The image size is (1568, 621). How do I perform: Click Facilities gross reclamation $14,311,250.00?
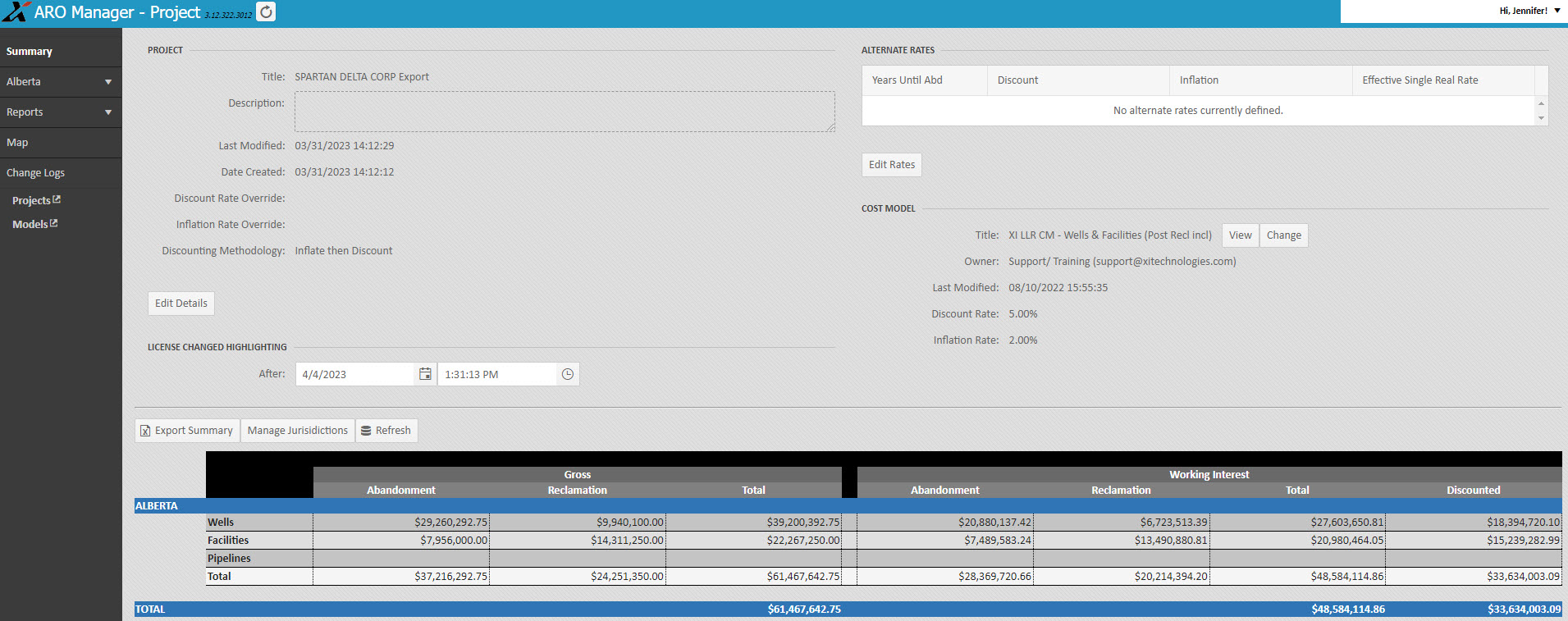pyautogui.click(x=627, y=541)
